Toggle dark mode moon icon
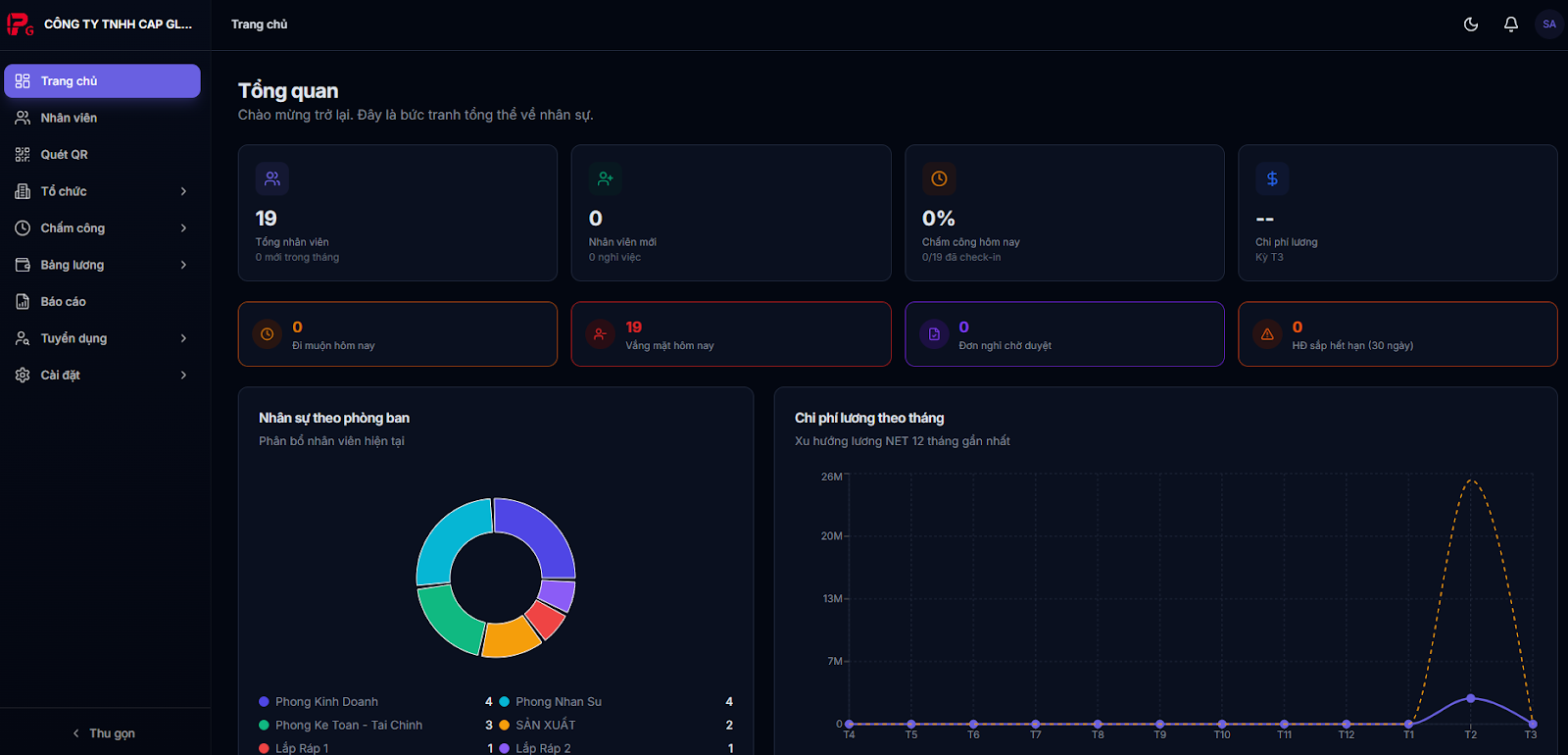 click(x=1471, y=25)
